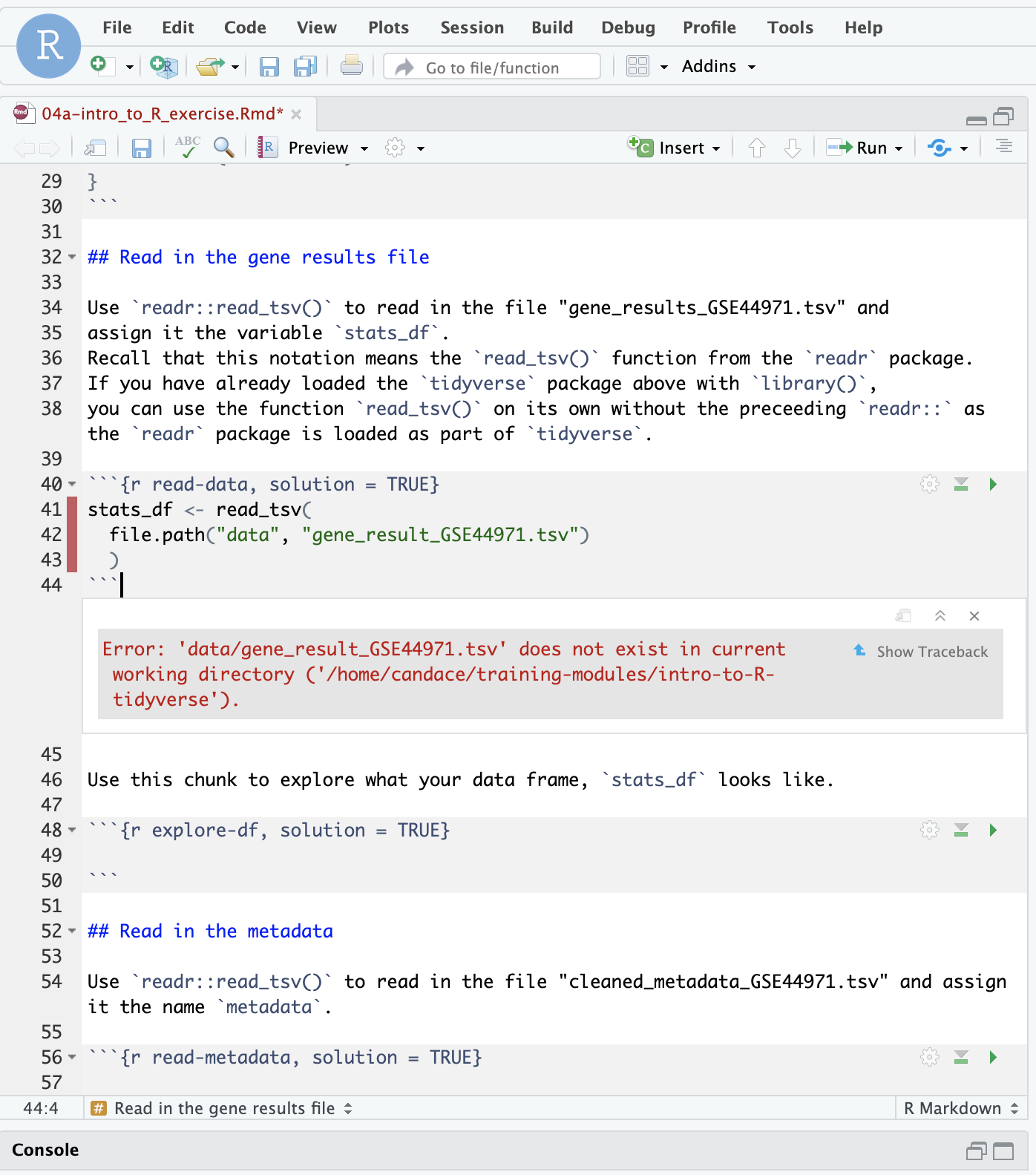This screenshot has height=1175, width=1036.
Task: Click the Go to file/function field
Action: 492,68
